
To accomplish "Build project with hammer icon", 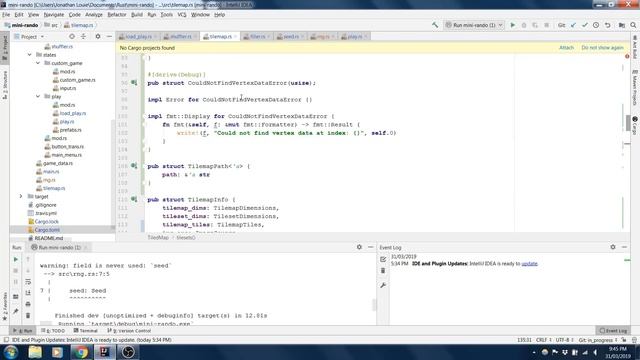I will [435, 25].
